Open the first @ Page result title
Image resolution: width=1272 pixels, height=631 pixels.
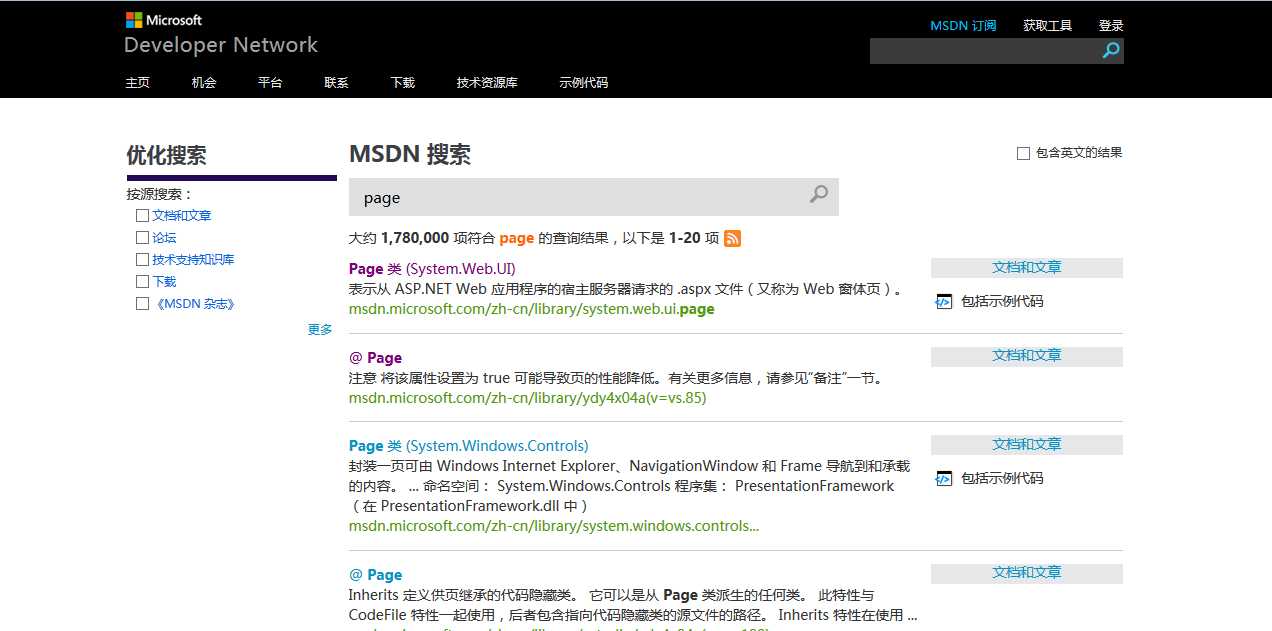pos(375,357)
